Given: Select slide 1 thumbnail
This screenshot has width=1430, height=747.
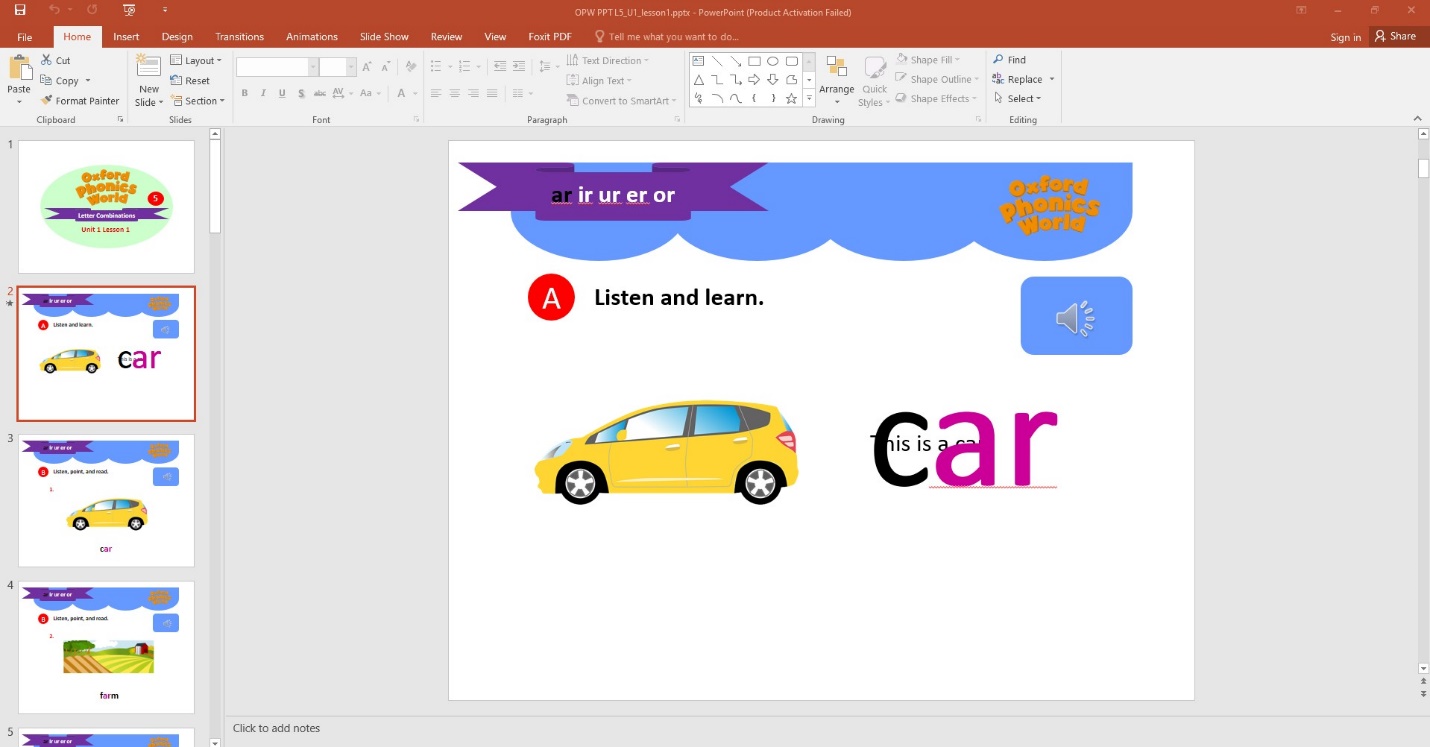Looking at the screenshot, I should coord(106,207).
